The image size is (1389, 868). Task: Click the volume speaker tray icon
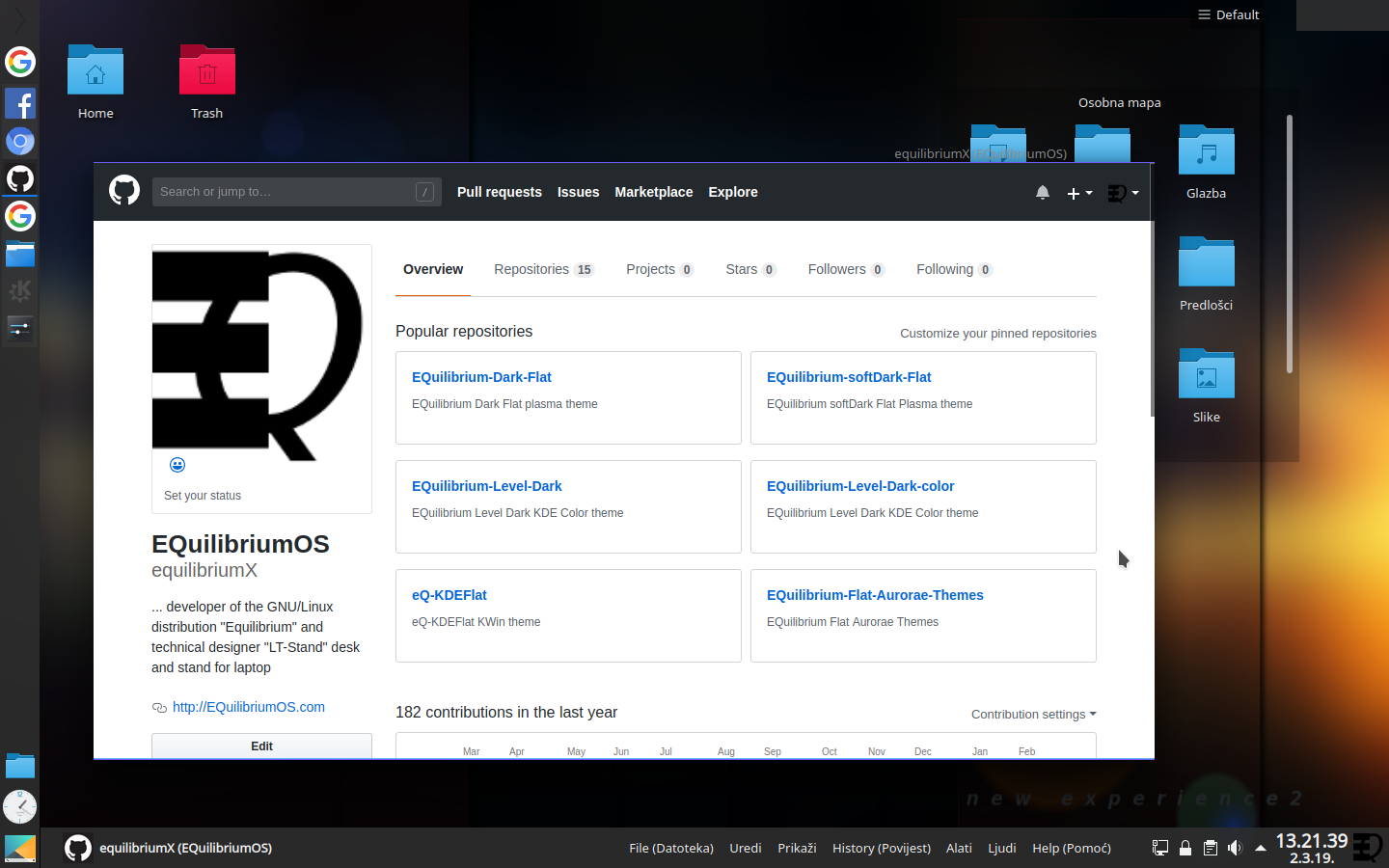1235,848
